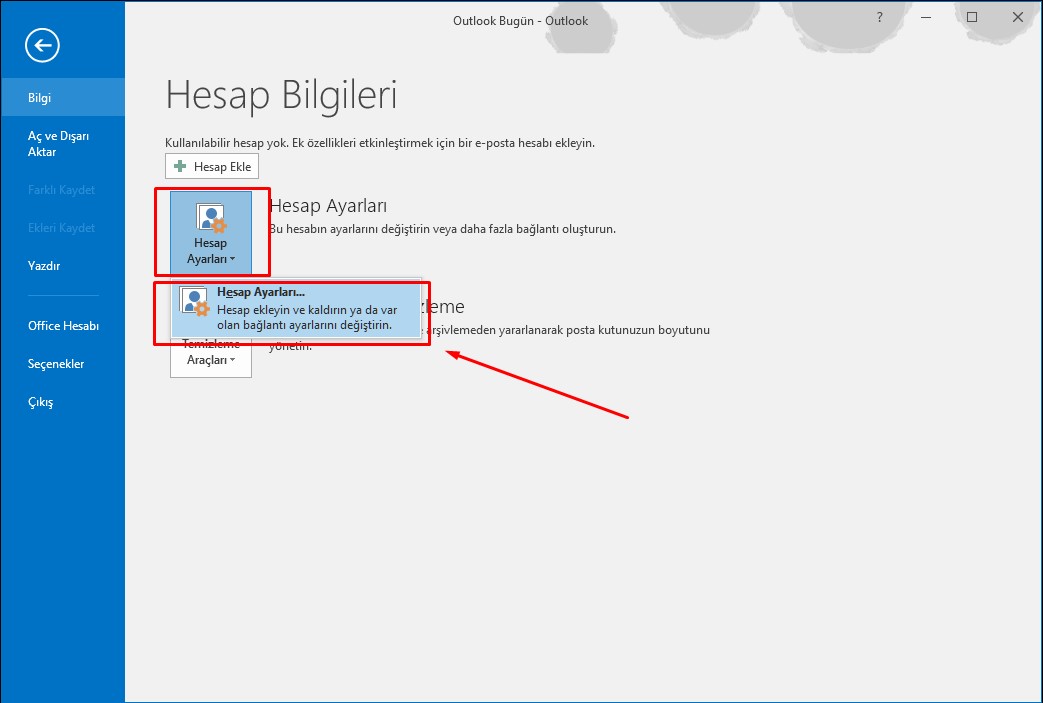Go back using the circled arrow icon
1043x703 pixels.
(x=43, y=45)
